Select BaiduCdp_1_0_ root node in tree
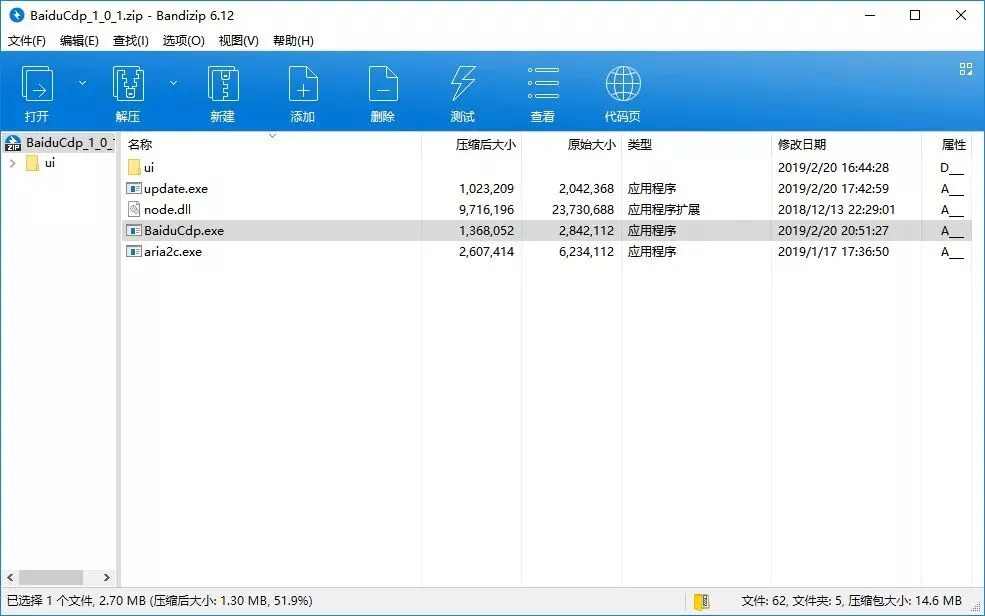Image resolution: width=985 pixels, height=616 pixels. pyautogui.click(x=70, y=143)
